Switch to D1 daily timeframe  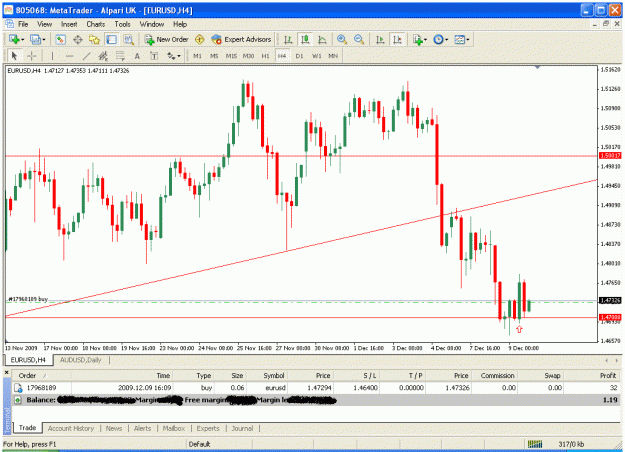(299, 56)
